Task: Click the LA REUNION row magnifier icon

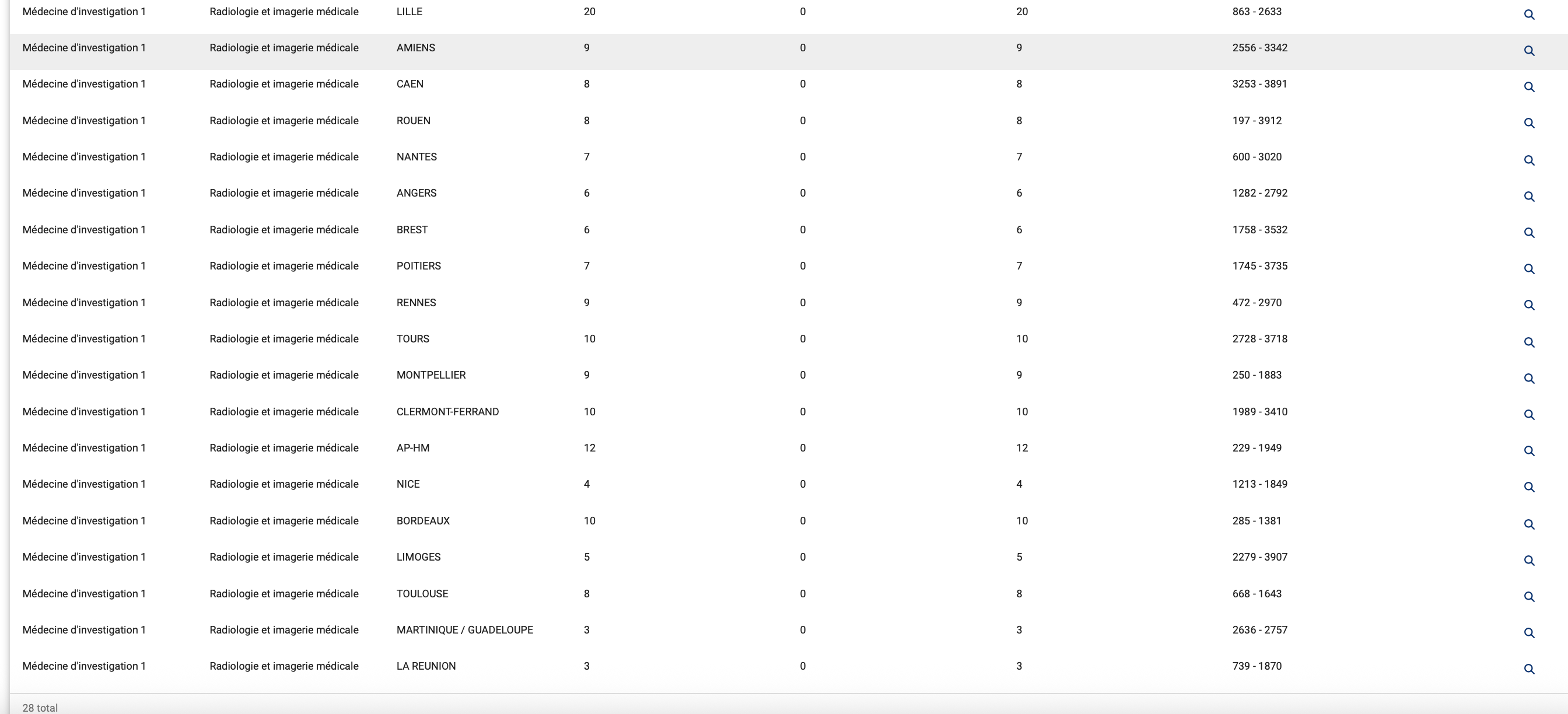Action: tap(1528, 670)
